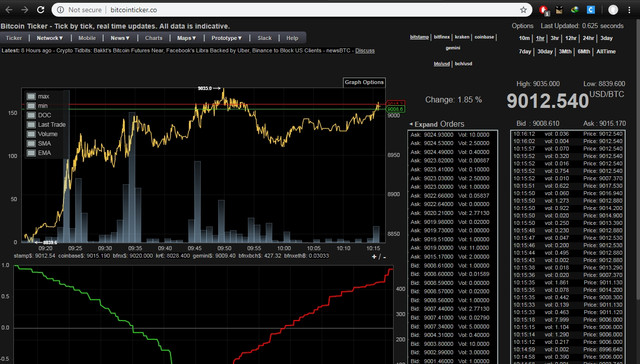Click the minus zoom control below the chart
Viewport: 640px width, 364px height.
pyautogui.click(x=384, y=257)
